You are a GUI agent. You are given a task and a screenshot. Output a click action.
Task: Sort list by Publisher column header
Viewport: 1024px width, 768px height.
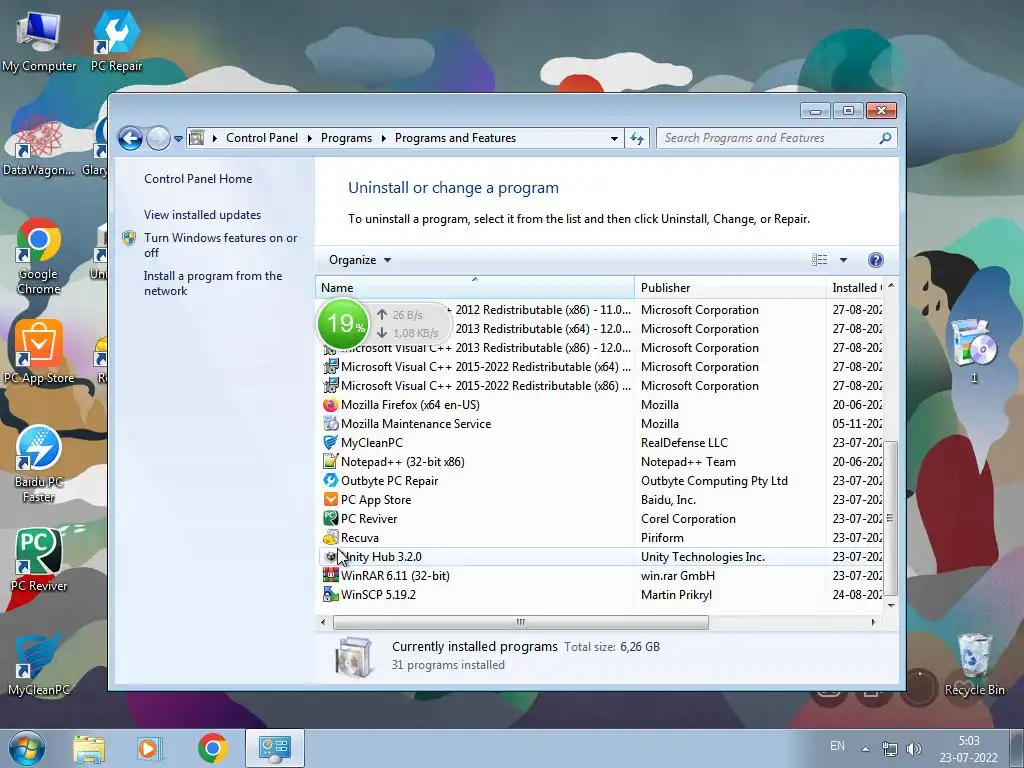730,287
